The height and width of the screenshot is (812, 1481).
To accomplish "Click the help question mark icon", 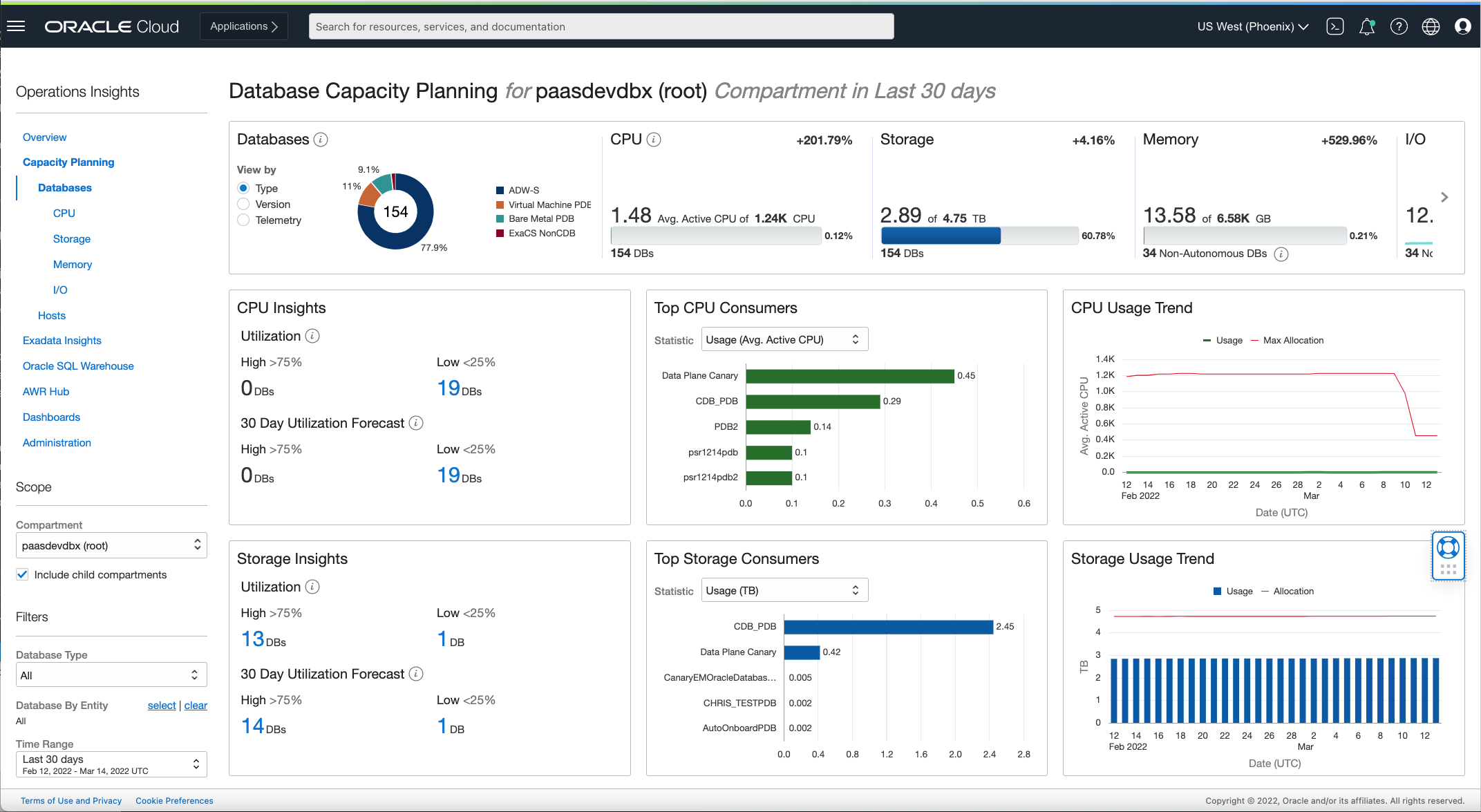I will [1399, 26].
